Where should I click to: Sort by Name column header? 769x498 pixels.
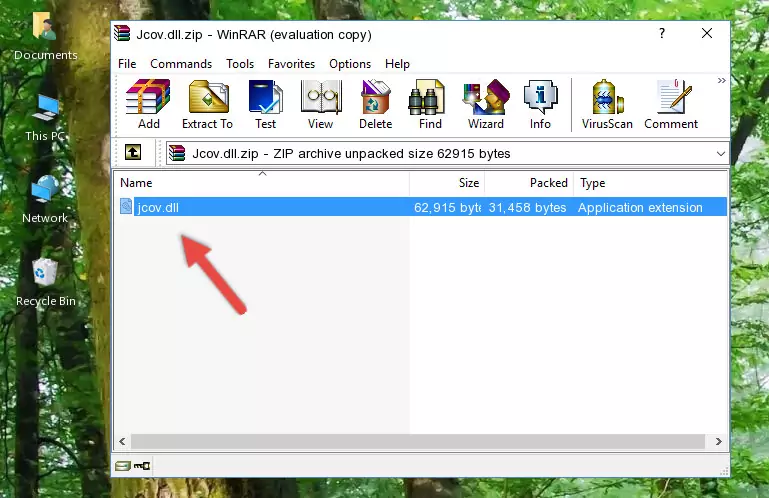[262, 183]
